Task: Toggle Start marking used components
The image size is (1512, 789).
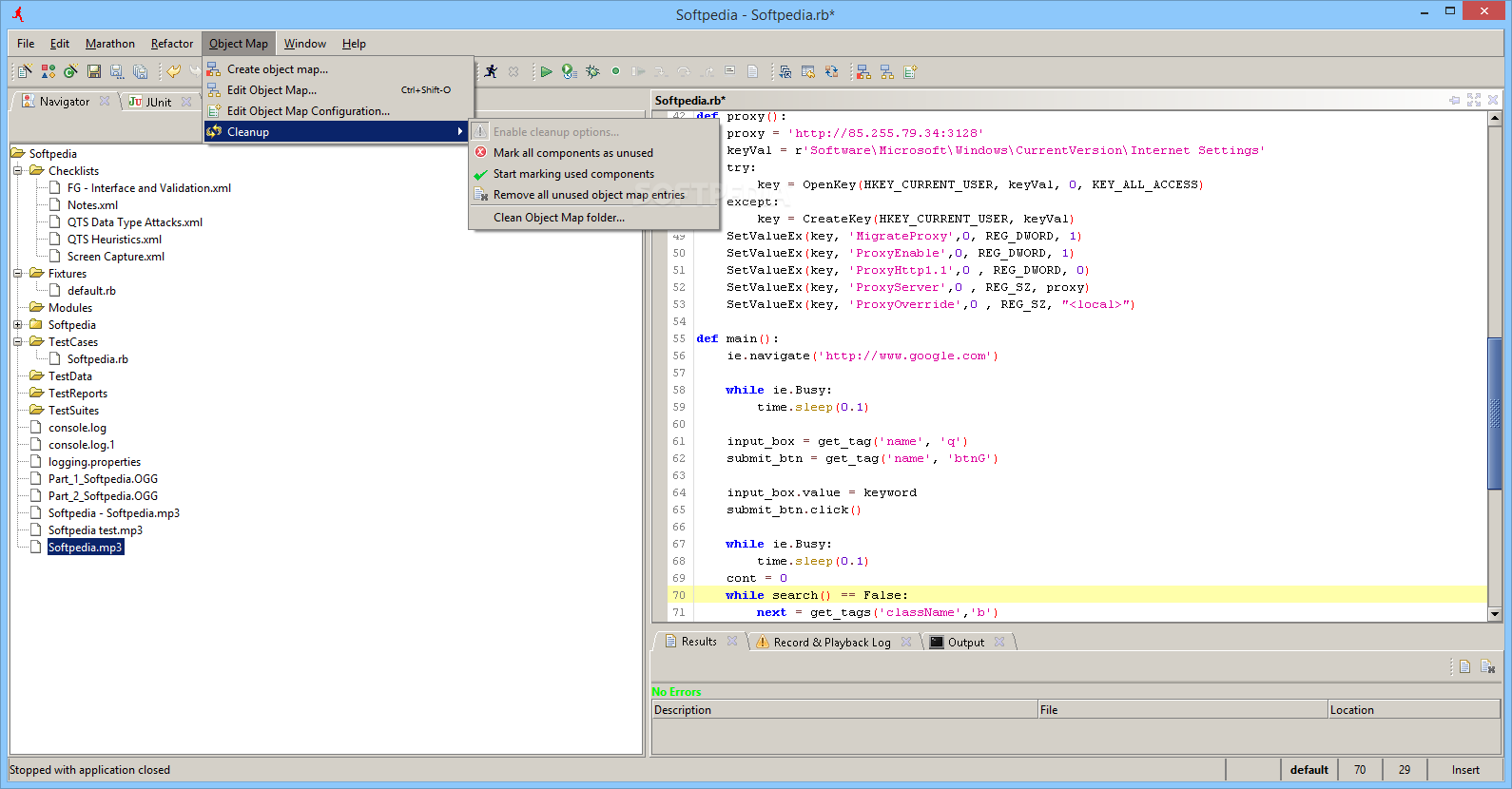Action: (593, 174)
